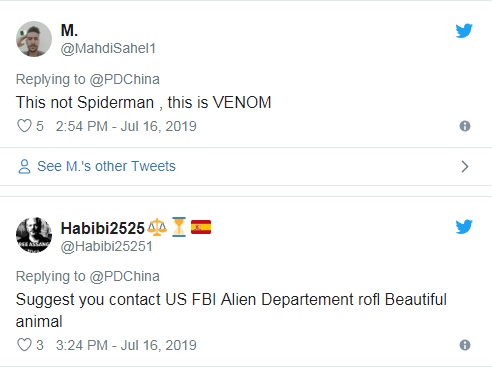Click person icon beside See M.'s other Tweets

tap(24, 167)
